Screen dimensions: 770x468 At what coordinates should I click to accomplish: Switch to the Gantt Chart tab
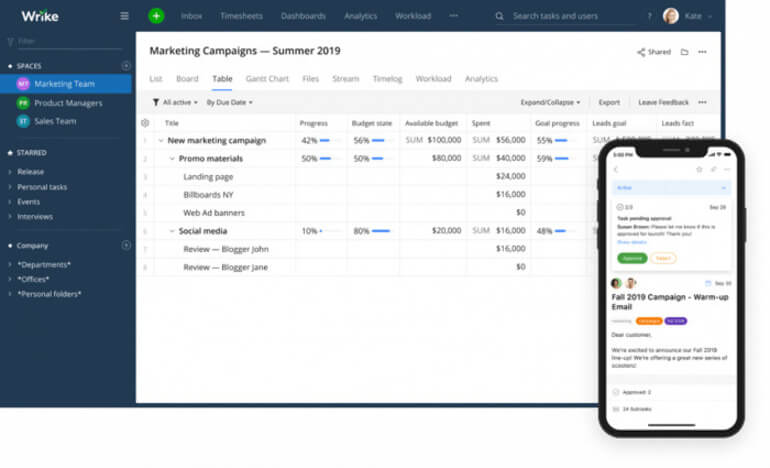(267, 79)
